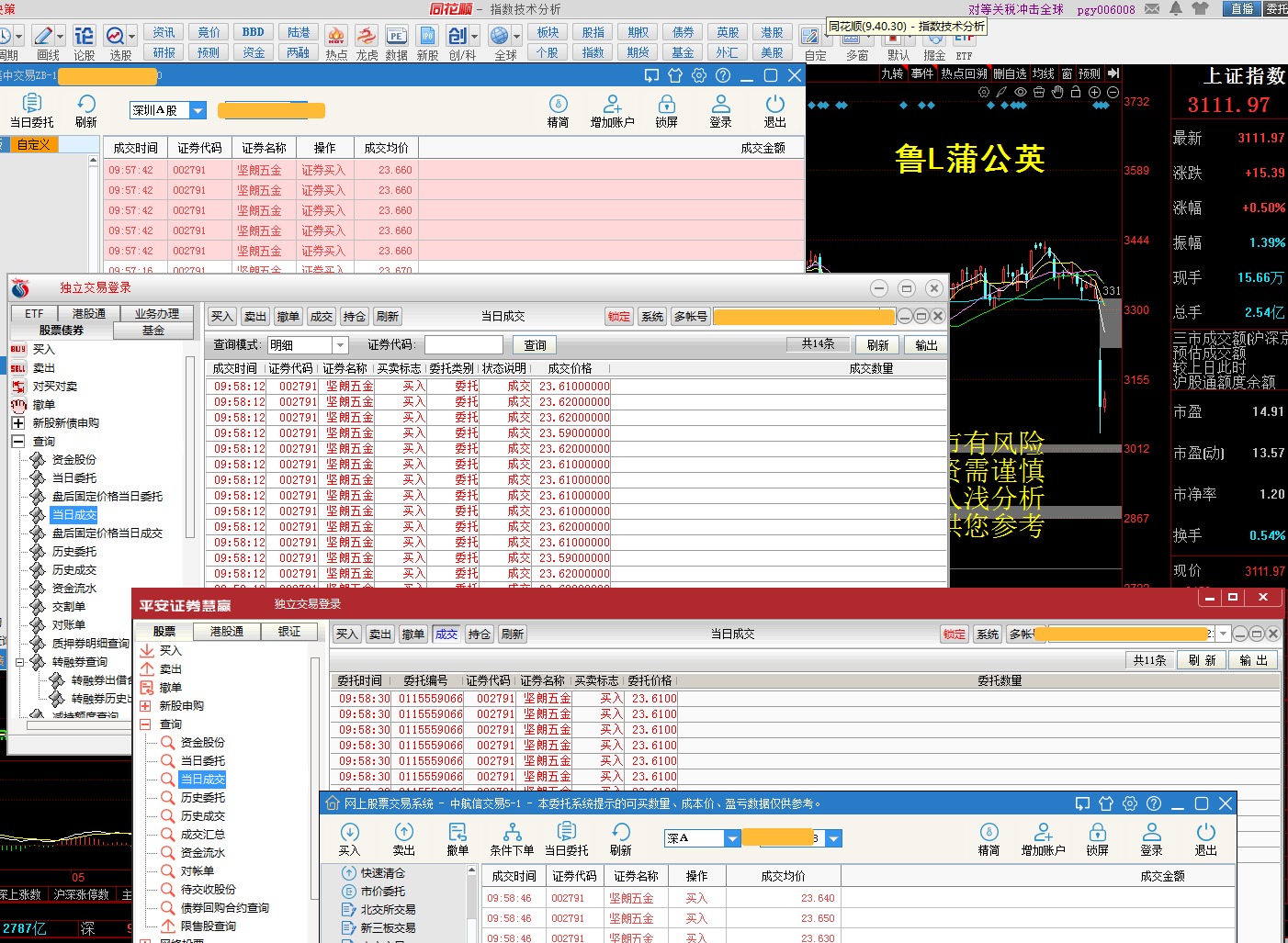This screenshot has width=1288, height=943.
Task: Click 买入 down-arrow icon in 中航信交易 toolbar
Action: [349, 839]
